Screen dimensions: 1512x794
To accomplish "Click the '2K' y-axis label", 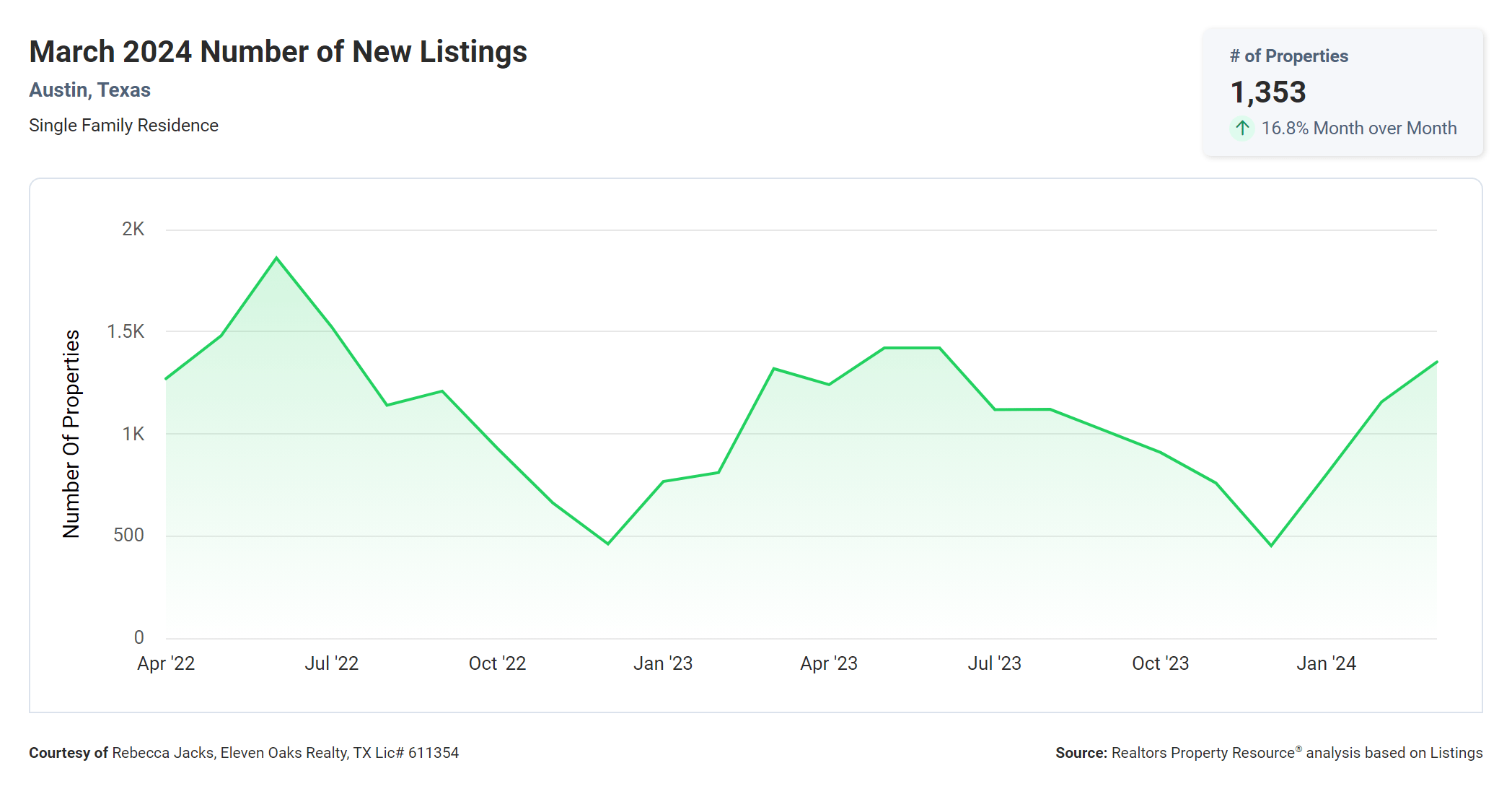I will click(x=133, y=230).
